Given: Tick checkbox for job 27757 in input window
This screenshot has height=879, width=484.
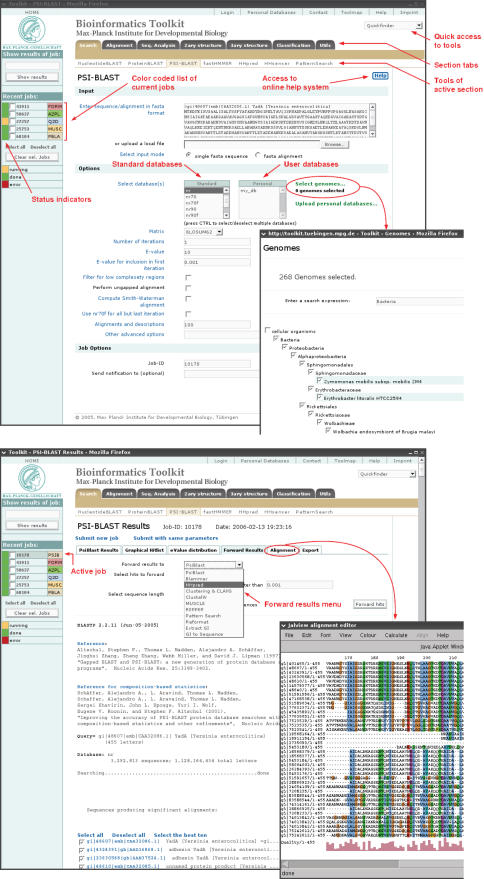Looking at the screenshot, I should 12,121.
